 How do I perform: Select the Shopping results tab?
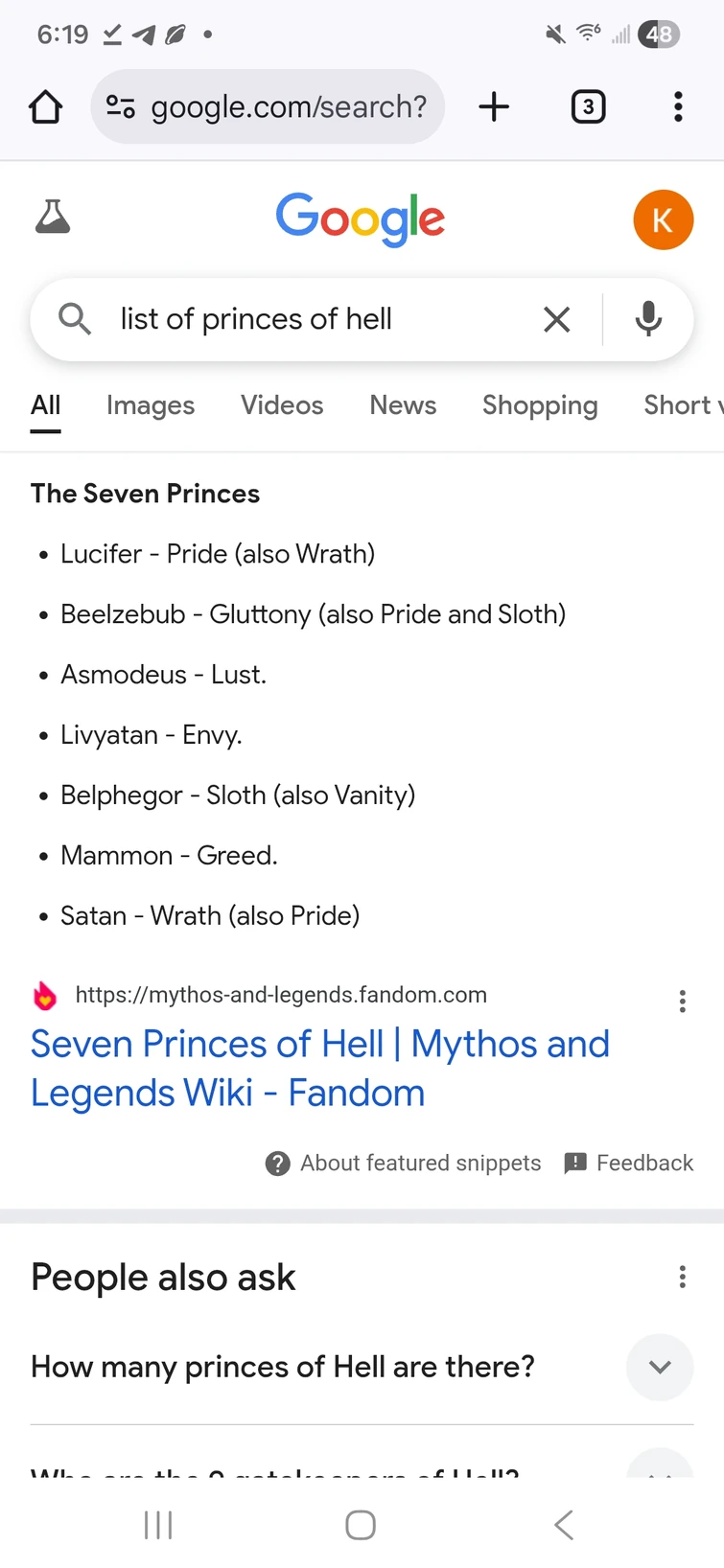[x=540, y=405]
